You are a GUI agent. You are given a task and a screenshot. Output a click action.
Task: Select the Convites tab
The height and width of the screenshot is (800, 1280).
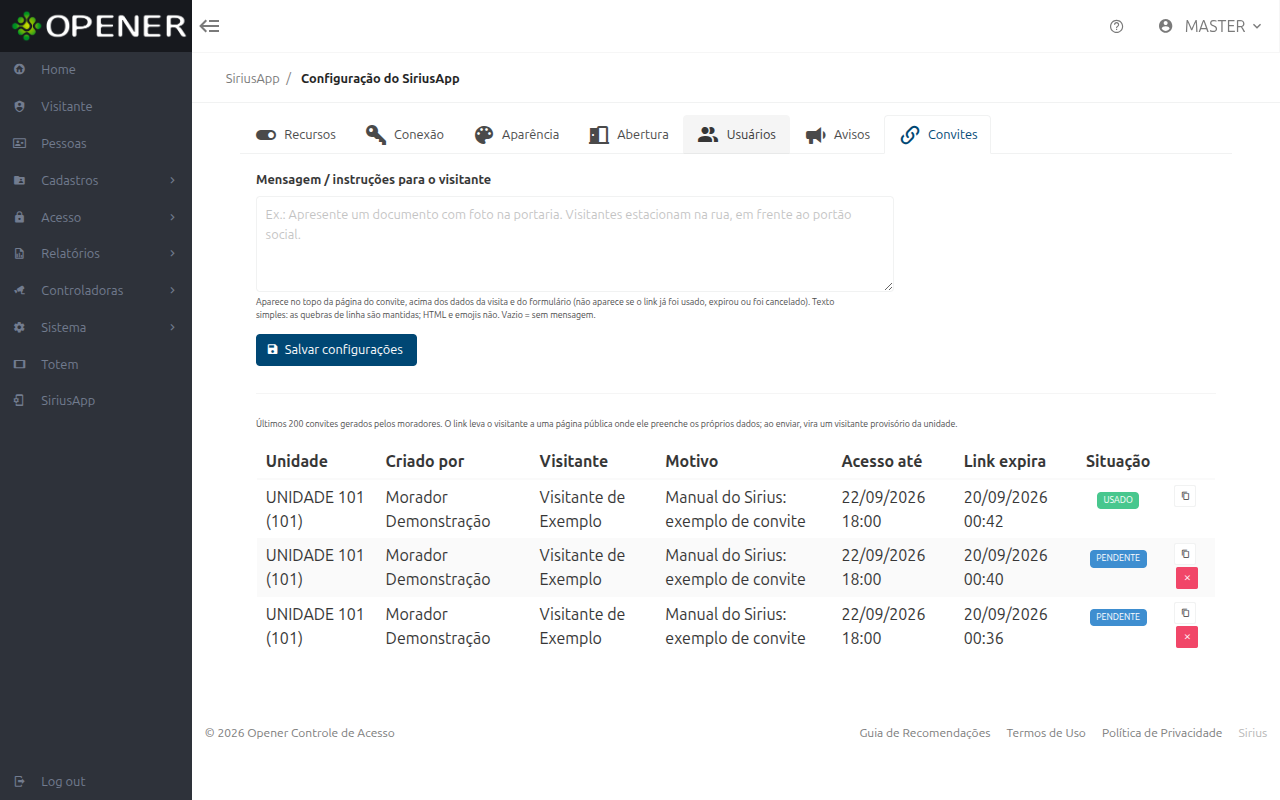[938, 134]
